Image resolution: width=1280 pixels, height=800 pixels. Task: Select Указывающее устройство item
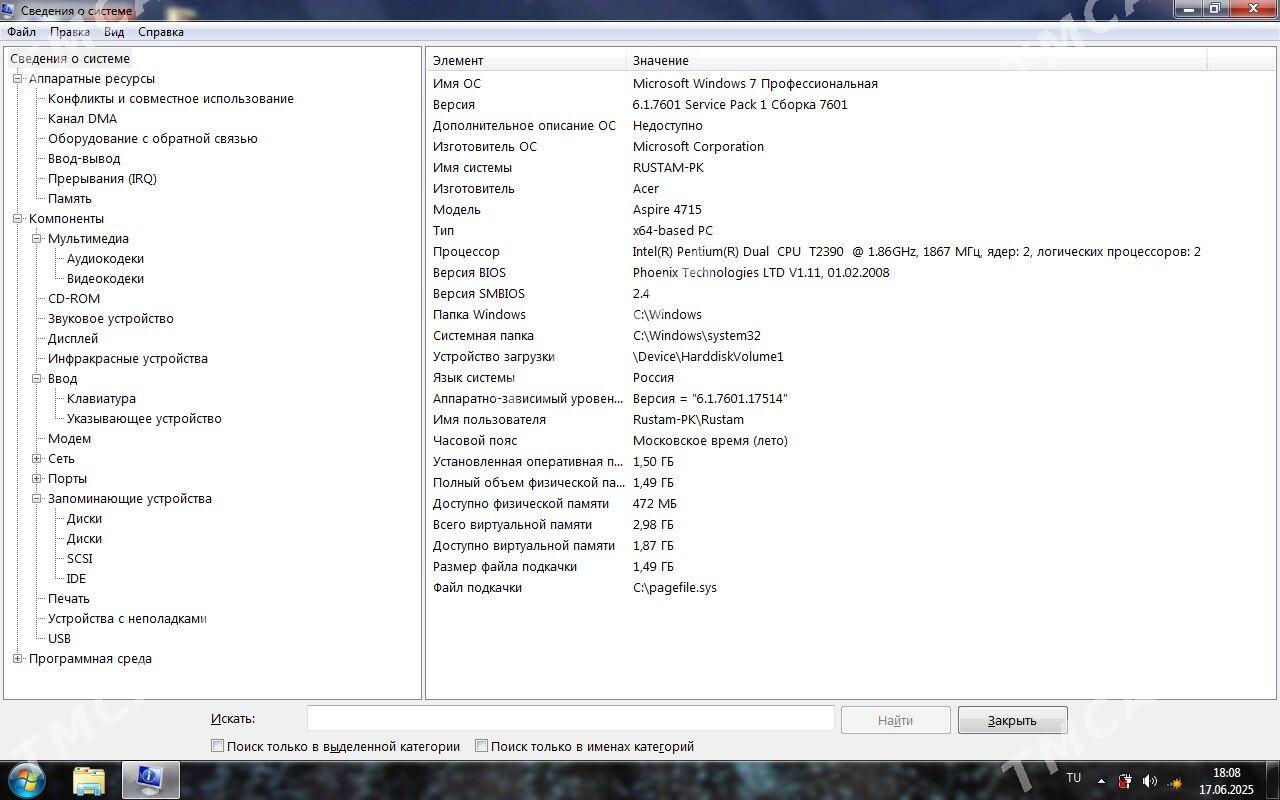click(x=144, y=419)
